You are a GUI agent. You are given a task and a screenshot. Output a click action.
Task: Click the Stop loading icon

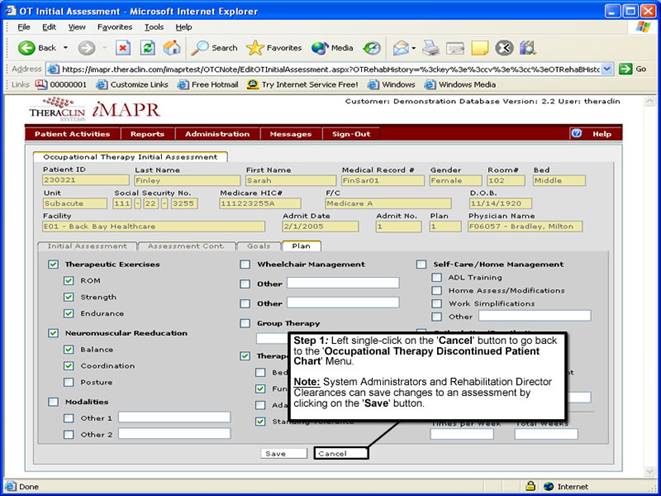[x=123, y=47]
